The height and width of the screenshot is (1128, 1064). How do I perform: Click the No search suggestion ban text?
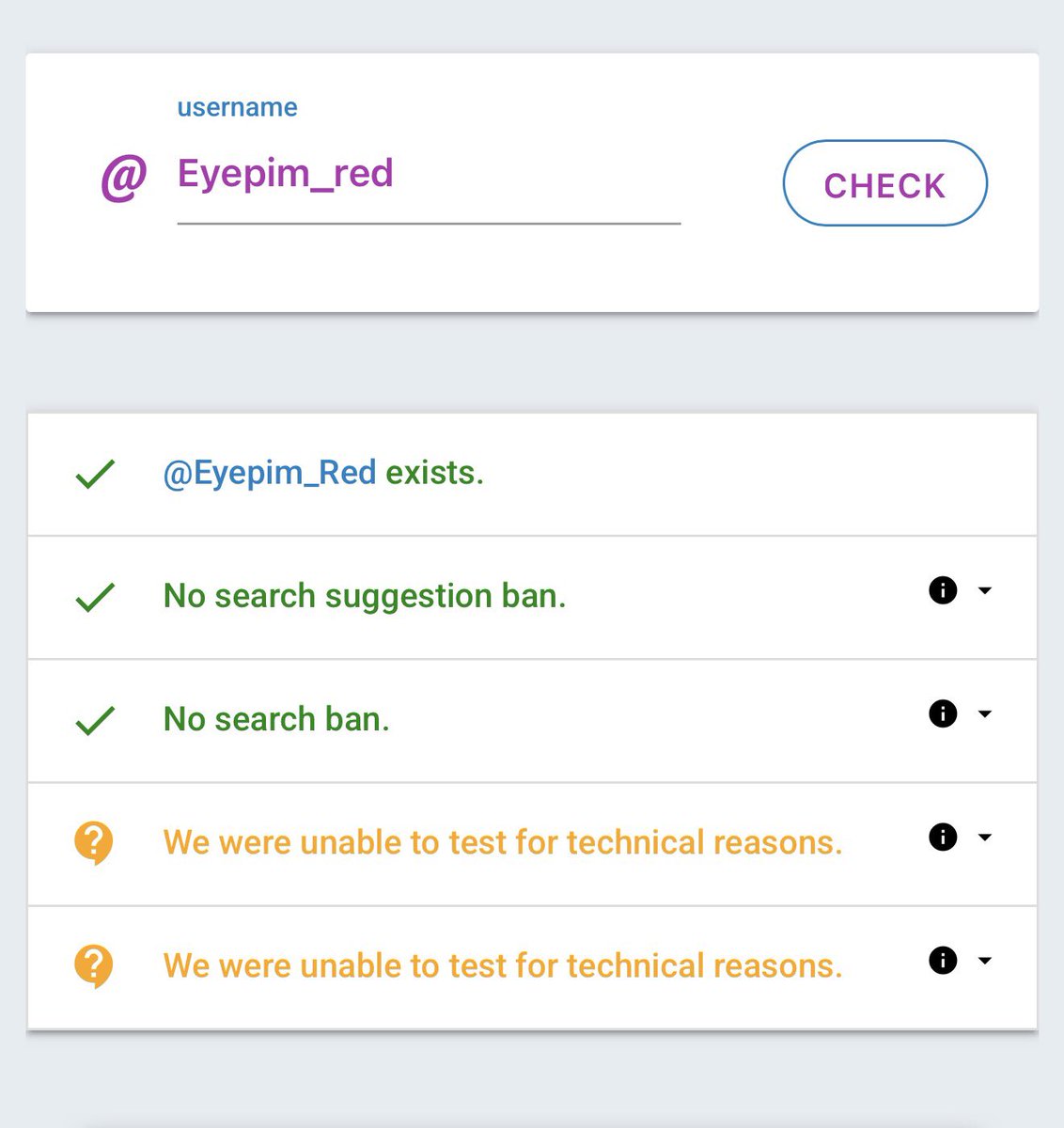[365, 596]
